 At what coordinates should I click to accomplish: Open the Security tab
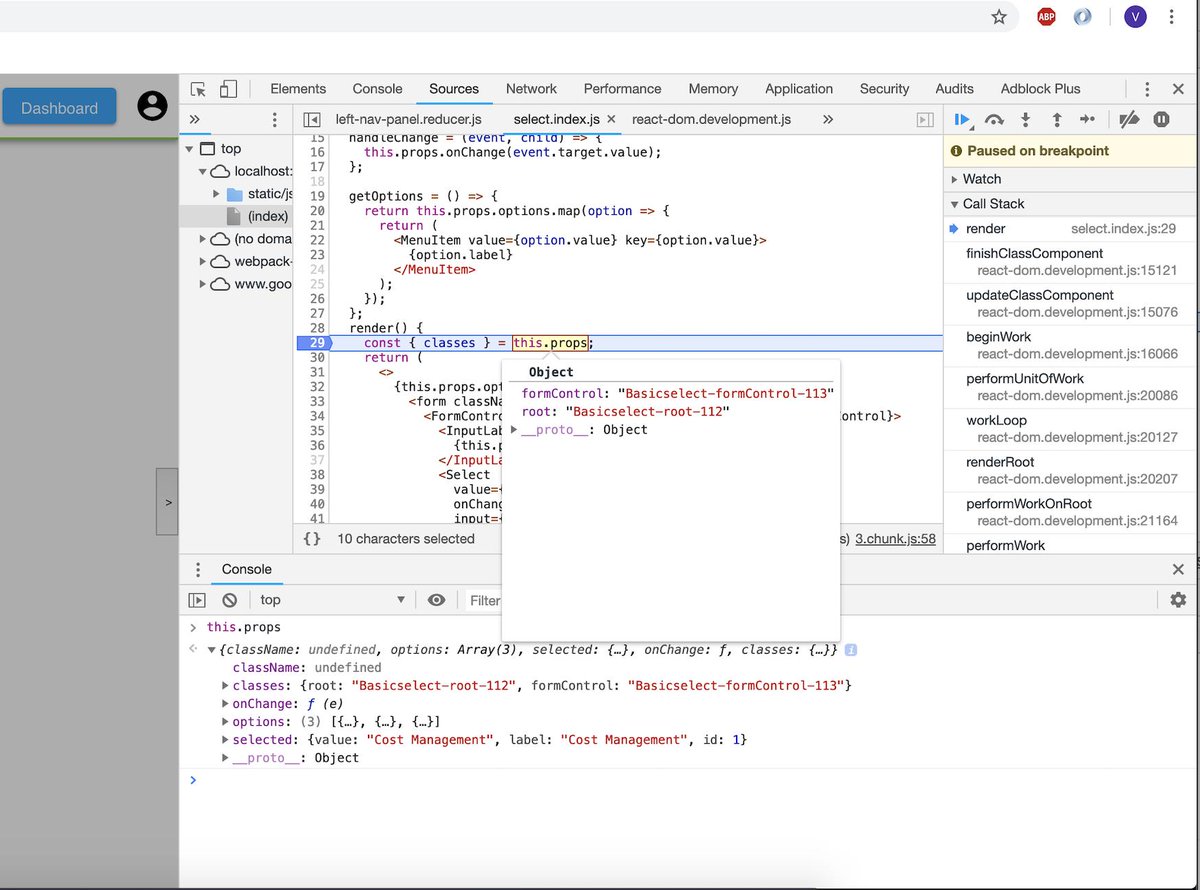pyautogui.click(x=885, y=89)
